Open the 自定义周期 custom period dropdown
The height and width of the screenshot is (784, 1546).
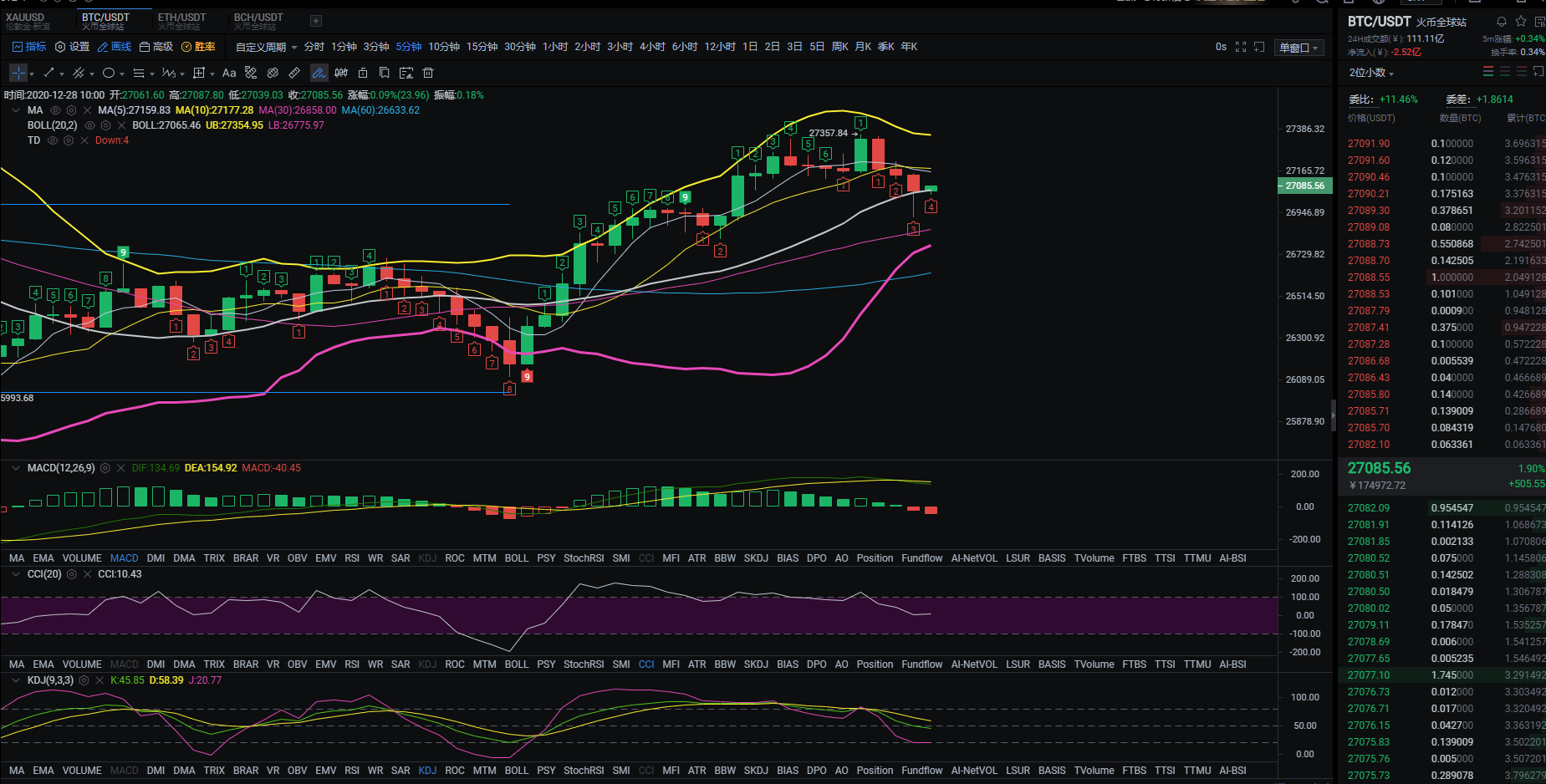266,48
